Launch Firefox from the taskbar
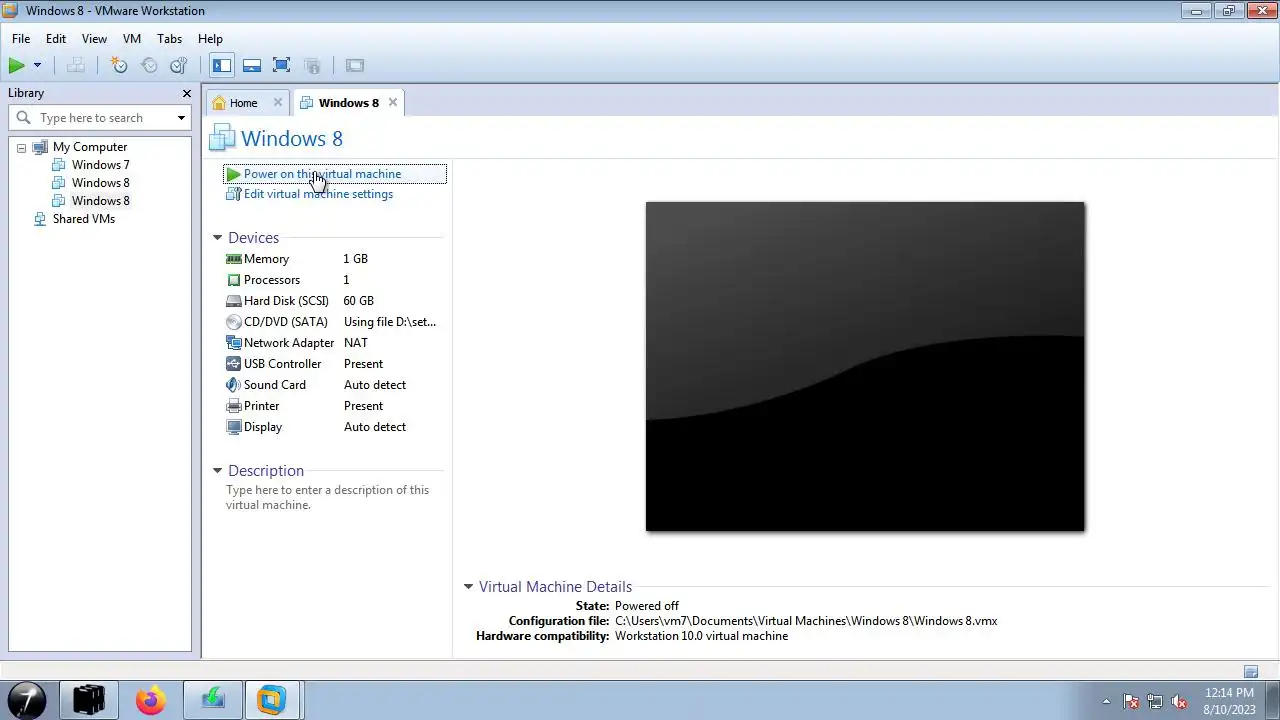Screen dimensions: 1280x720 151,700
